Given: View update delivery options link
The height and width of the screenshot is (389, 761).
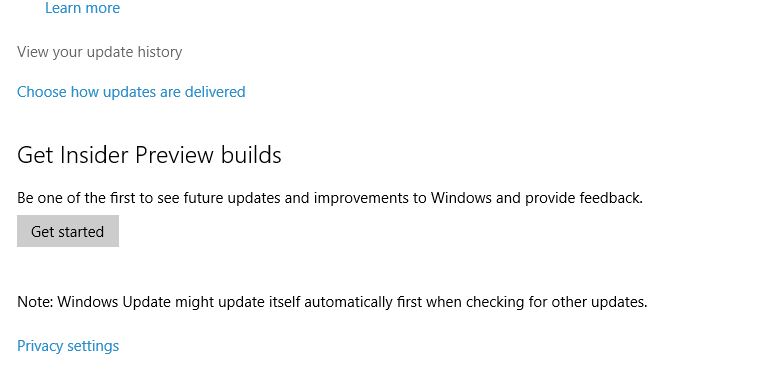Looking at the screenshot, I should pyautogui.click(x=131, y=92).
